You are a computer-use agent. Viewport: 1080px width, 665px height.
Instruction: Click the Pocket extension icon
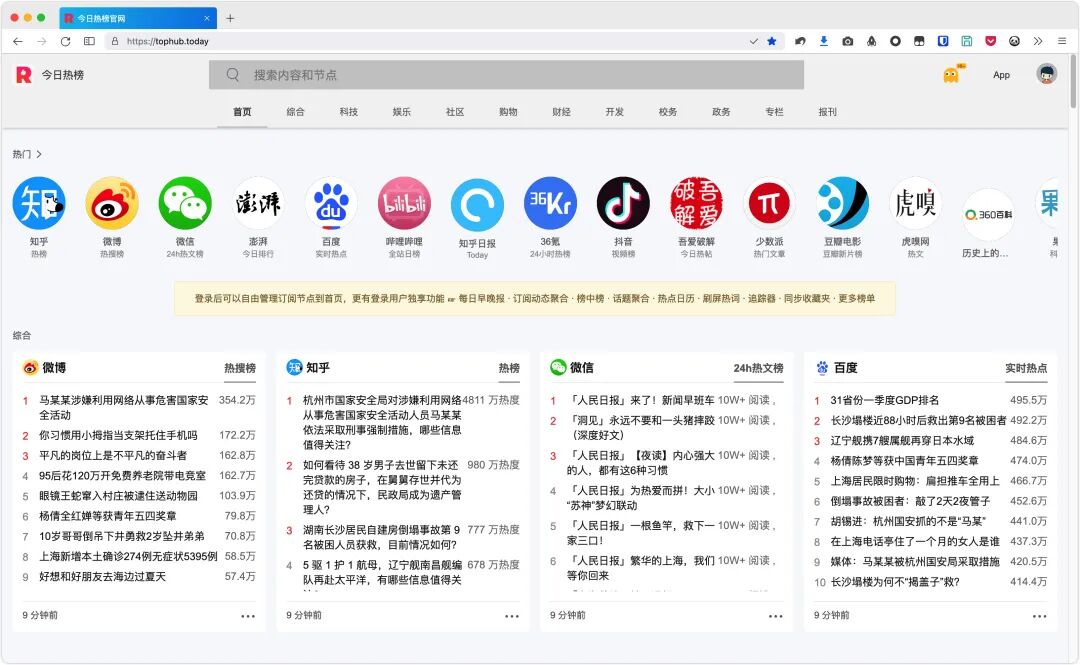pyautogui.click(x=990, y=41)
